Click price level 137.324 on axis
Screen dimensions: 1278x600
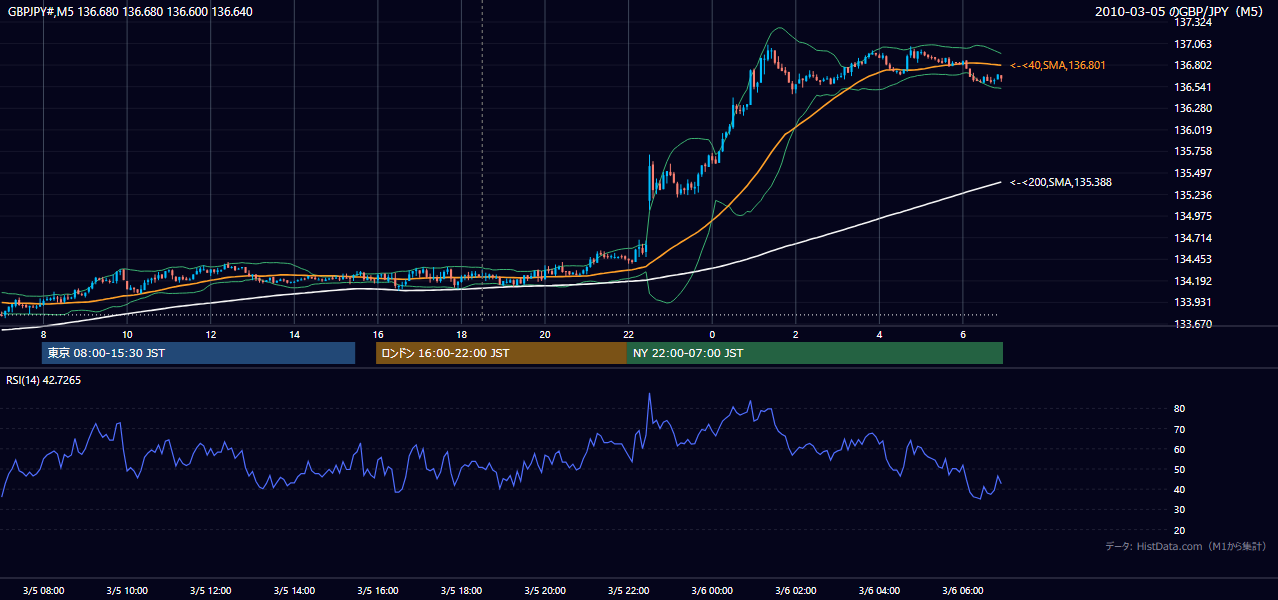(x=1193, y=22)
